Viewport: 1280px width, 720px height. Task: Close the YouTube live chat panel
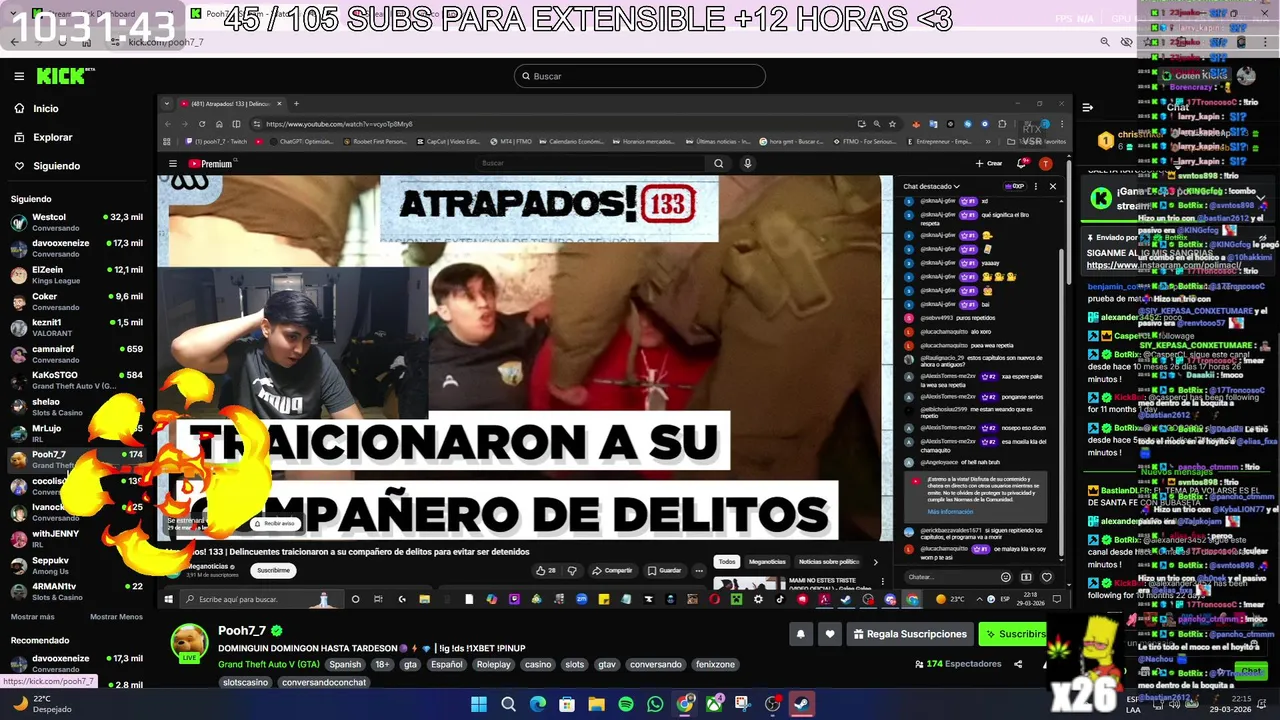click(1052, 186)
